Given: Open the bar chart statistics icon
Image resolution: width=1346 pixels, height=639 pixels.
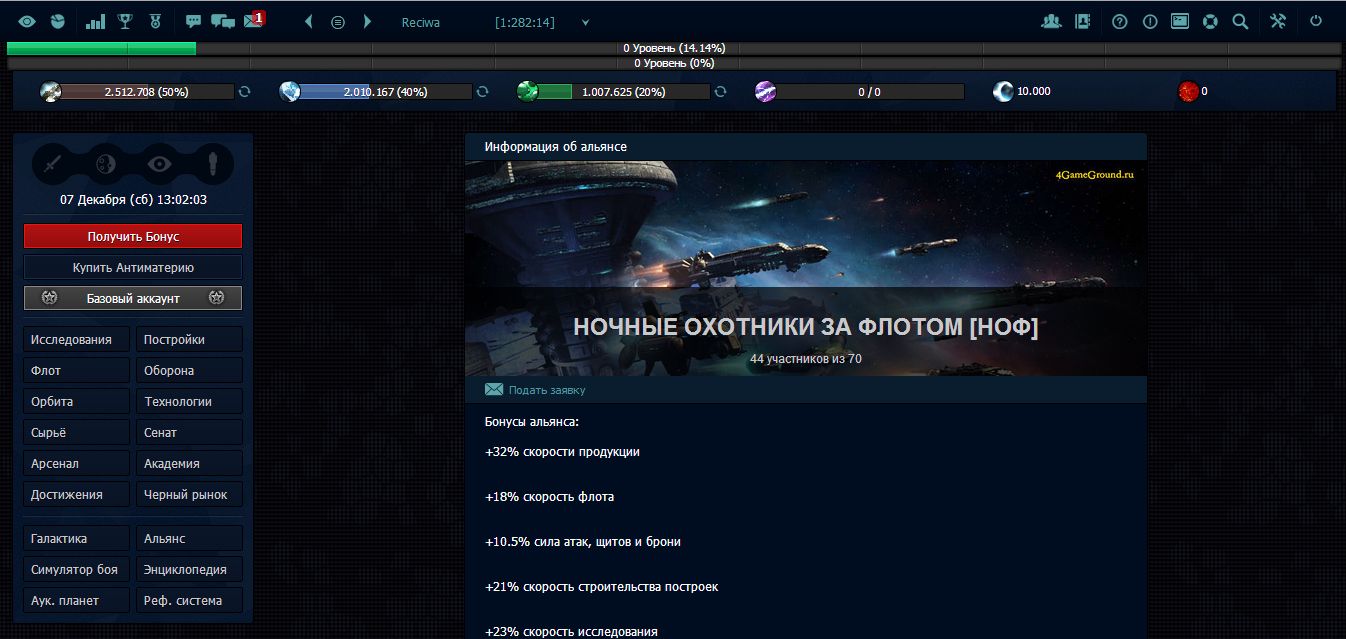Looking at the screenshot, I should 95,21.
